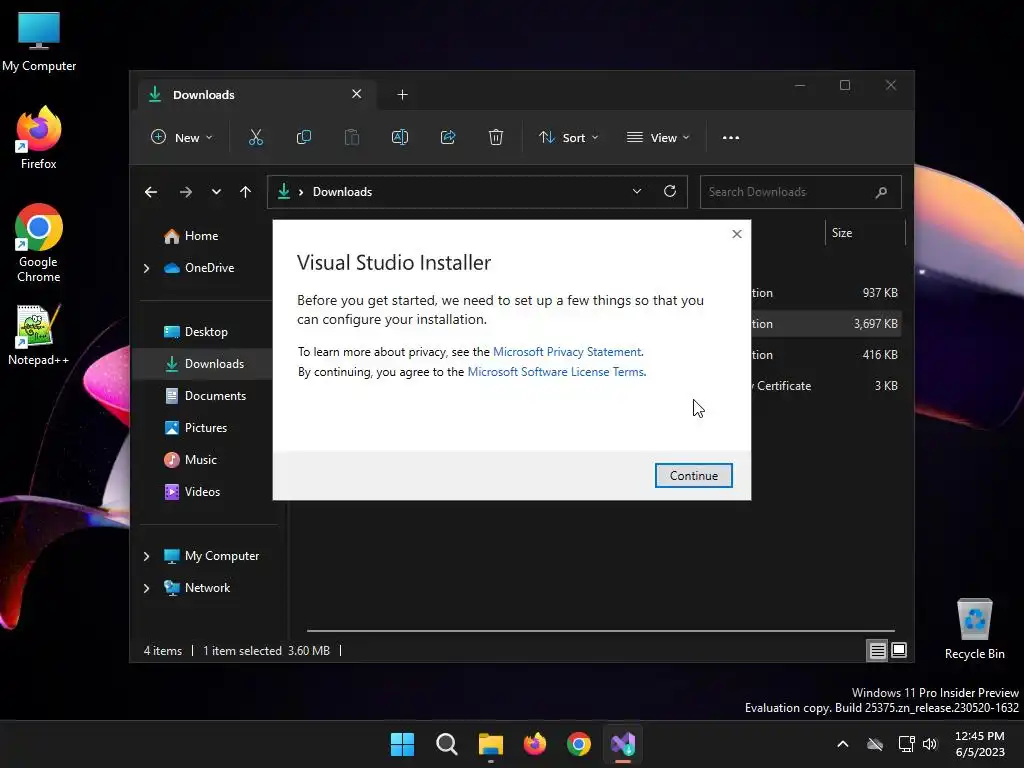The image size is (1024, 768).
Task: Select the file row sized 416 KB
Action: tap(826, 355)
